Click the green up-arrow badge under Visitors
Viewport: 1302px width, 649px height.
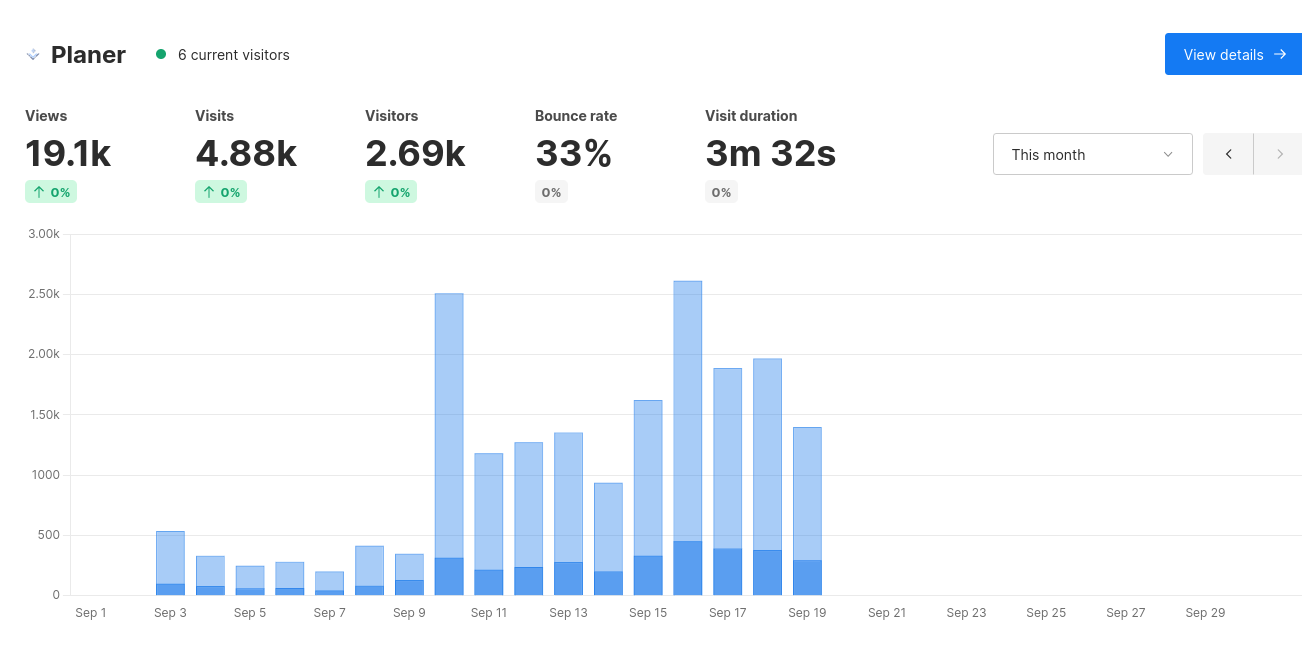point(391,191)
